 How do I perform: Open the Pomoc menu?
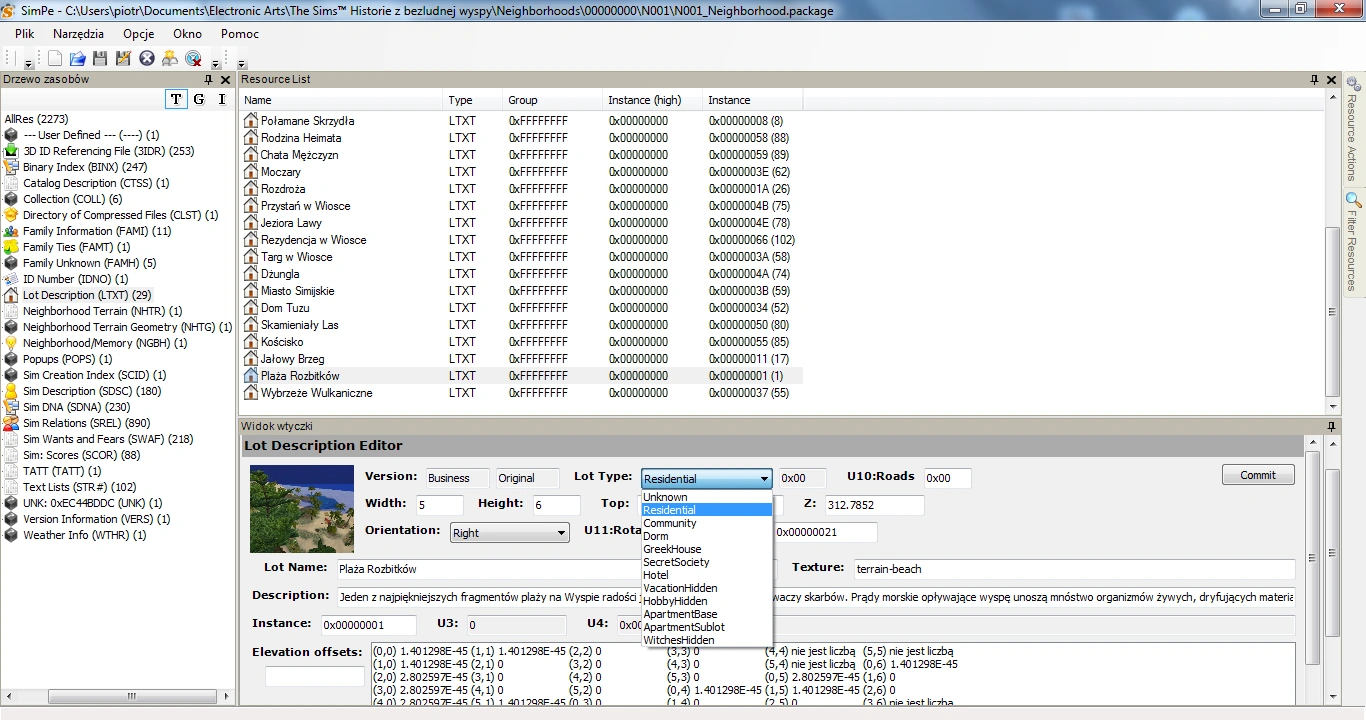[x=240, y=34]
